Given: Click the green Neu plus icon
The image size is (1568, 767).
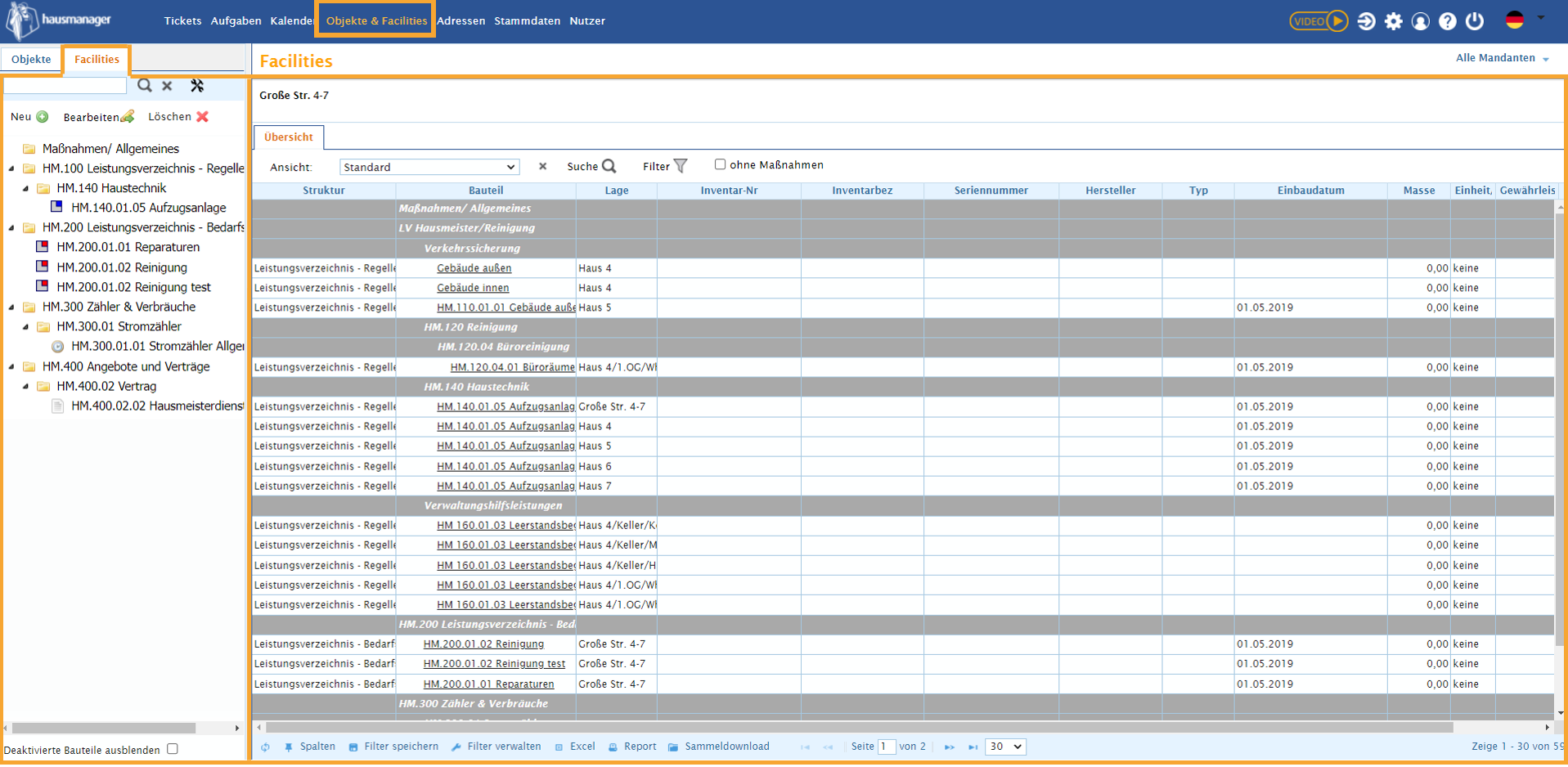Looking at the screenshot, I should (43, 117).
